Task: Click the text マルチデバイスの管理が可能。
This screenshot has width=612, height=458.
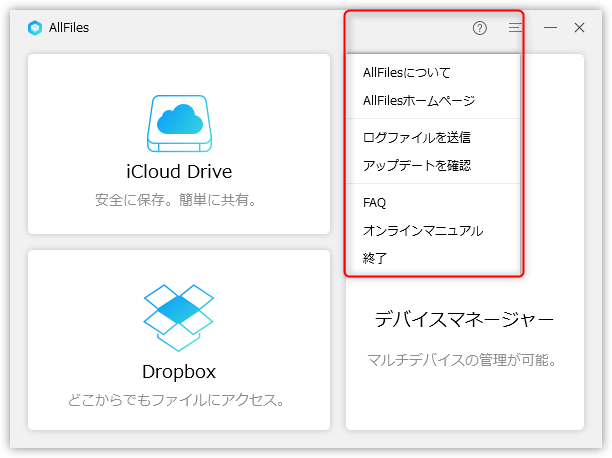Action: coord(462,360)
